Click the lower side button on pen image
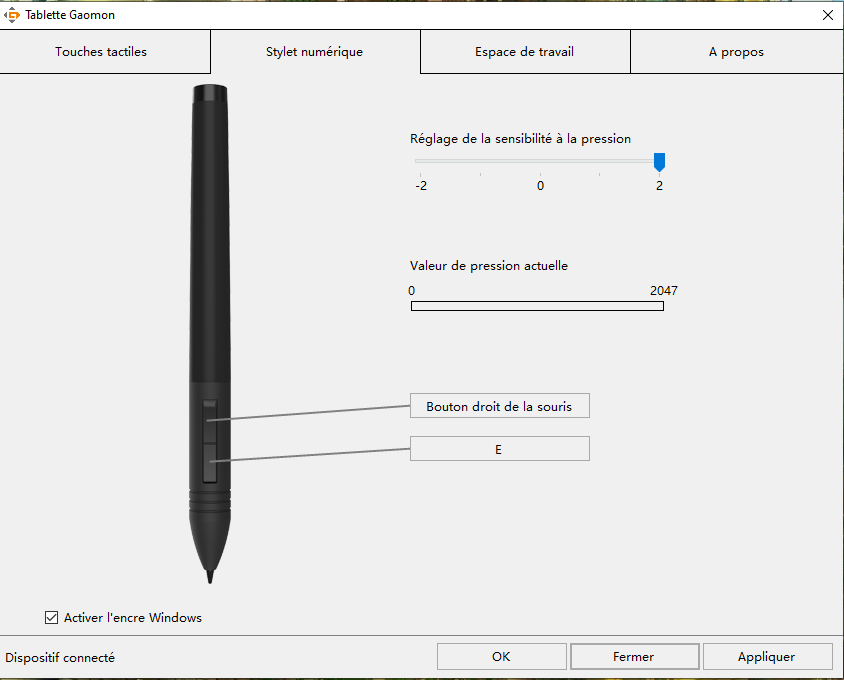The width and height of the screenshot is (844, 680). [210, 463]
